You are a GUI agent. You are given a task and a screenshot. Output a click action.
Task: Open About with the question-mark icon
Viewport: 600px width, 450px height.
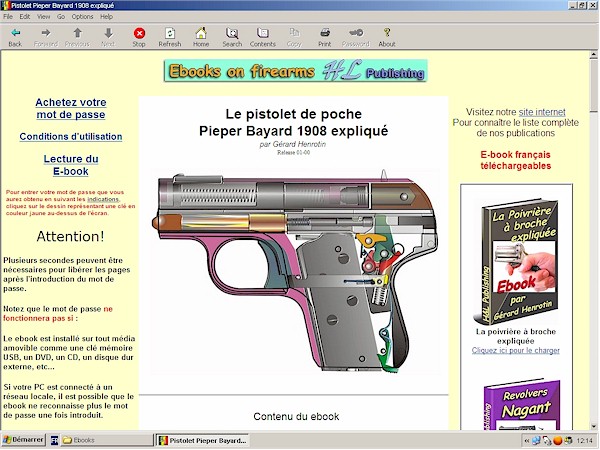(x=387, y=33)
